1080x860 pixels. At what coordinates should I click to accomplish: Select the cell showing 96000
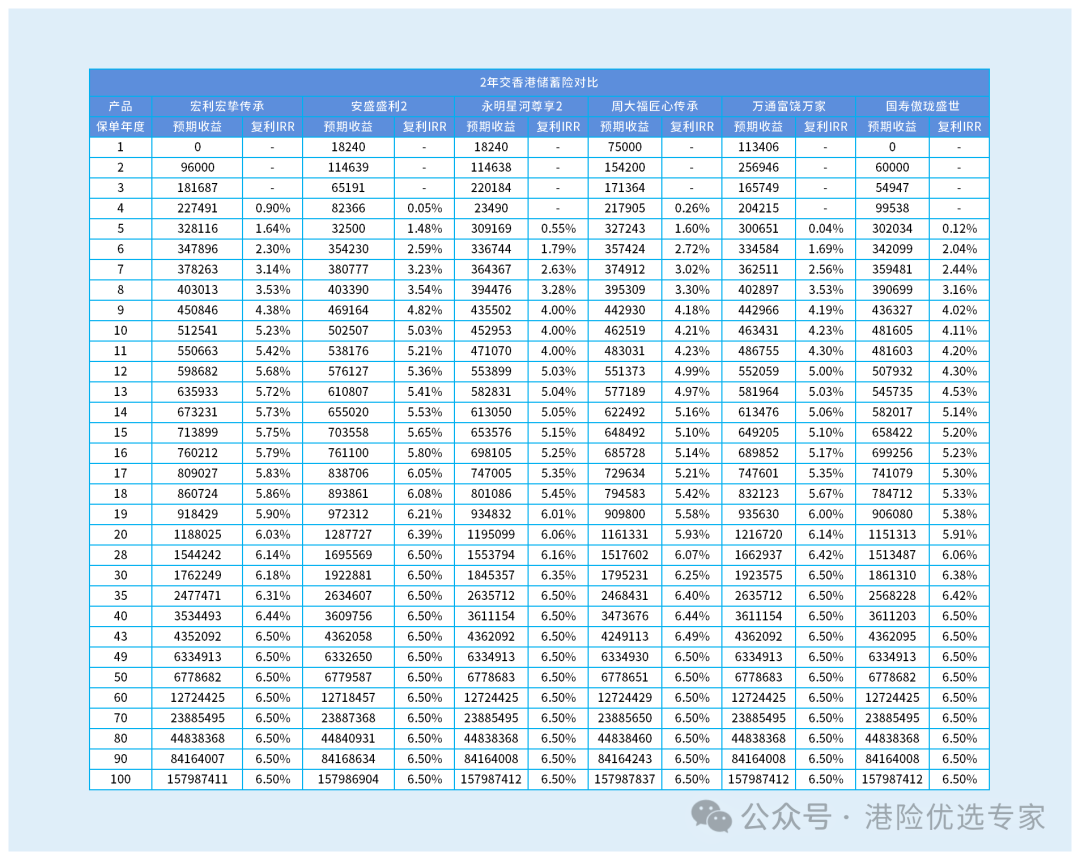[198, 167]
